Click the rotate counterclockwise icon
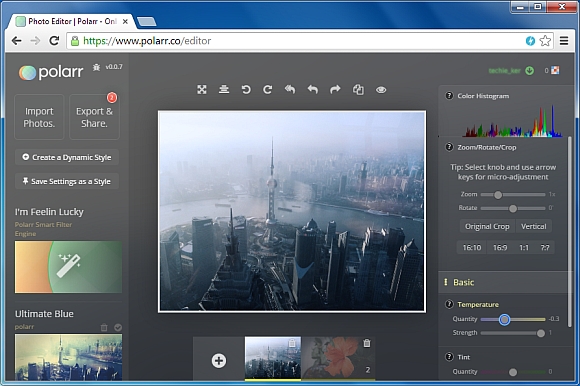This screenshot has height=386, width=580. point(246,89)
